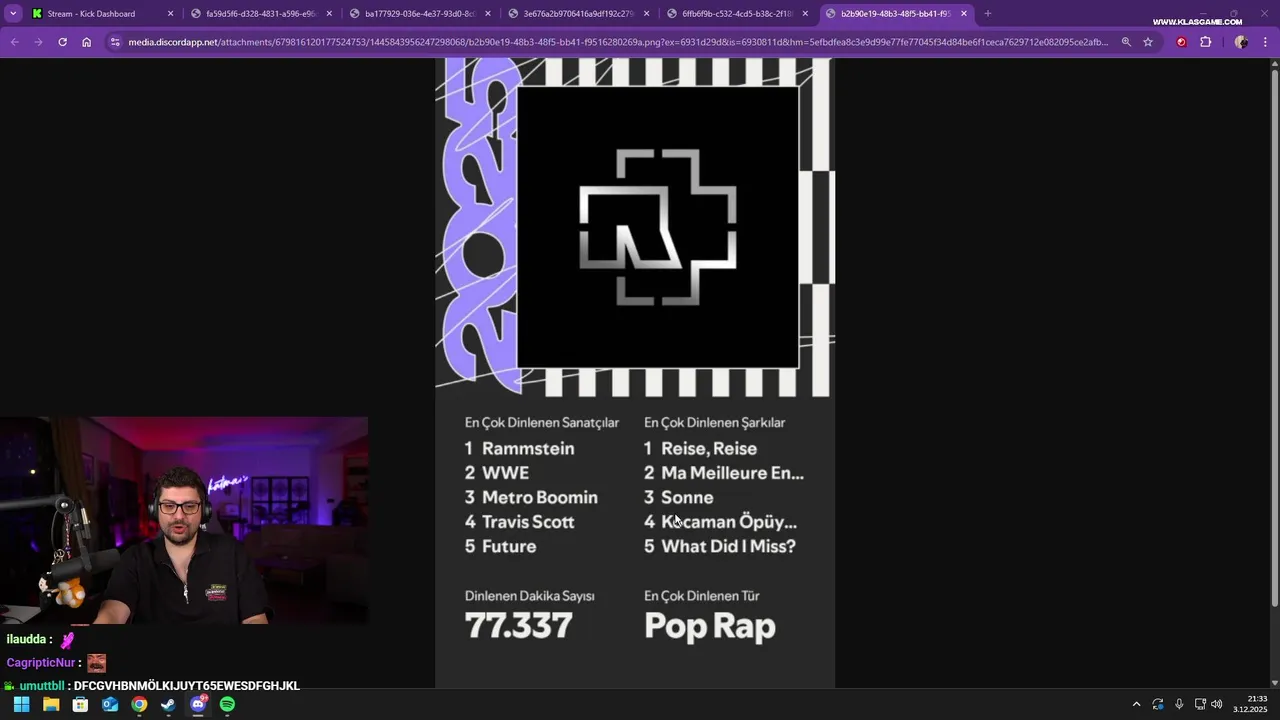Click the CagripticNur chat username

click(x=41, y=663)
